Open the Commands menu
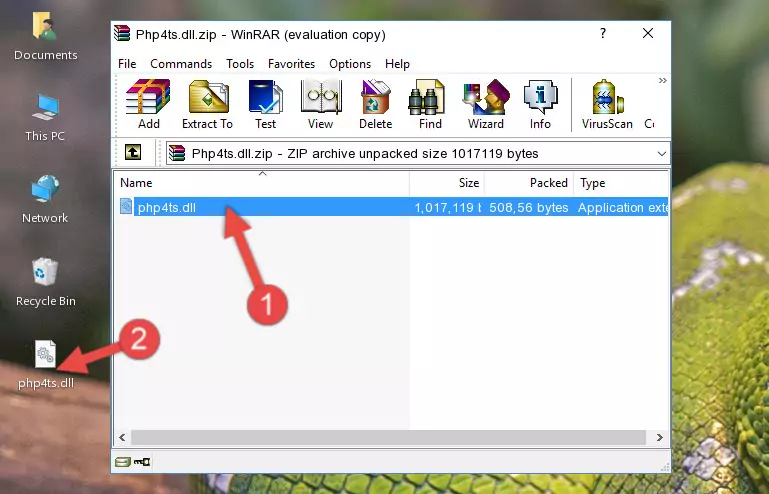This screenshot has height=494, width=769. click(181, 64)
